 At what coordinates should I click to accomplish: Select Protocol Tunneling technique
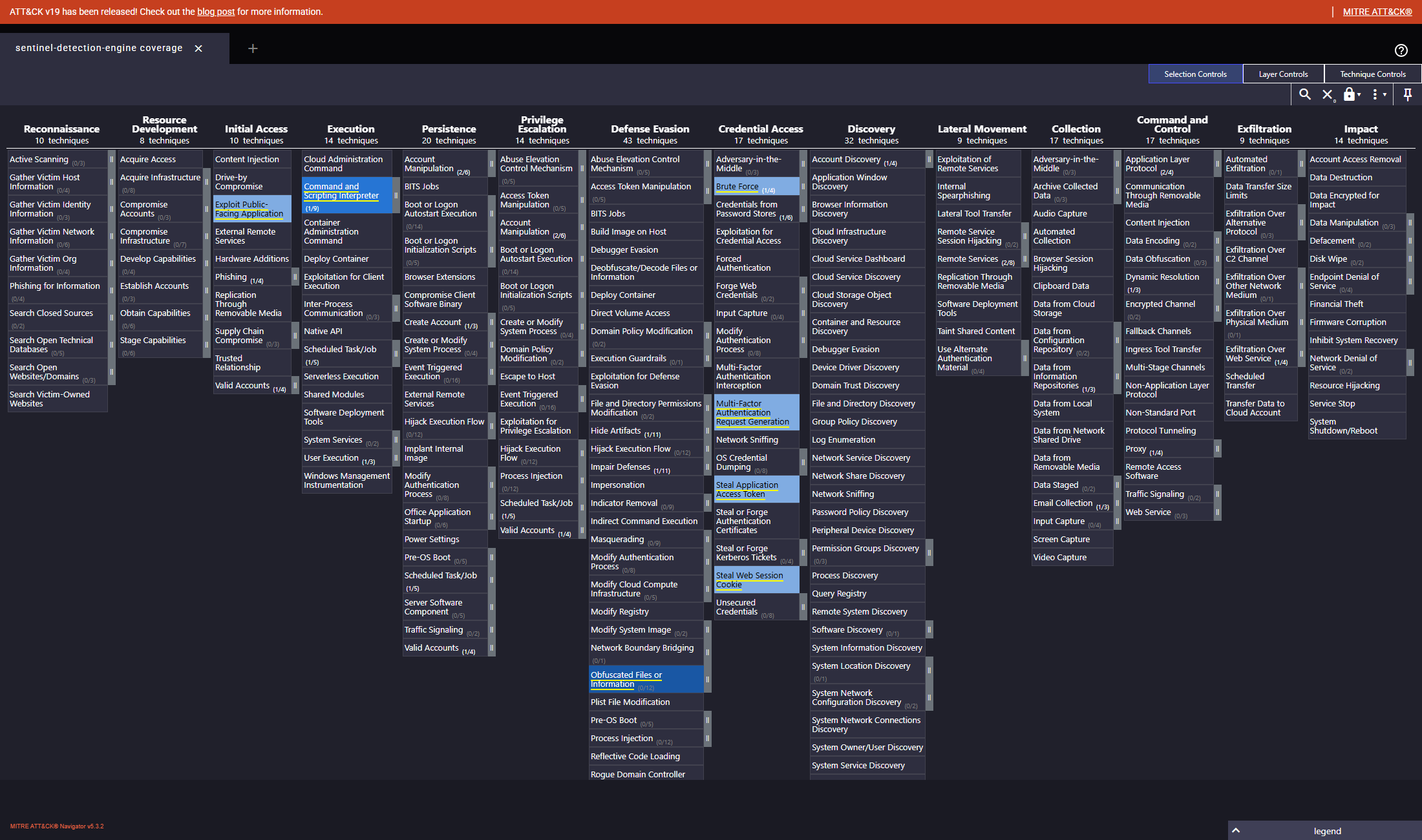pos(1168,430)
